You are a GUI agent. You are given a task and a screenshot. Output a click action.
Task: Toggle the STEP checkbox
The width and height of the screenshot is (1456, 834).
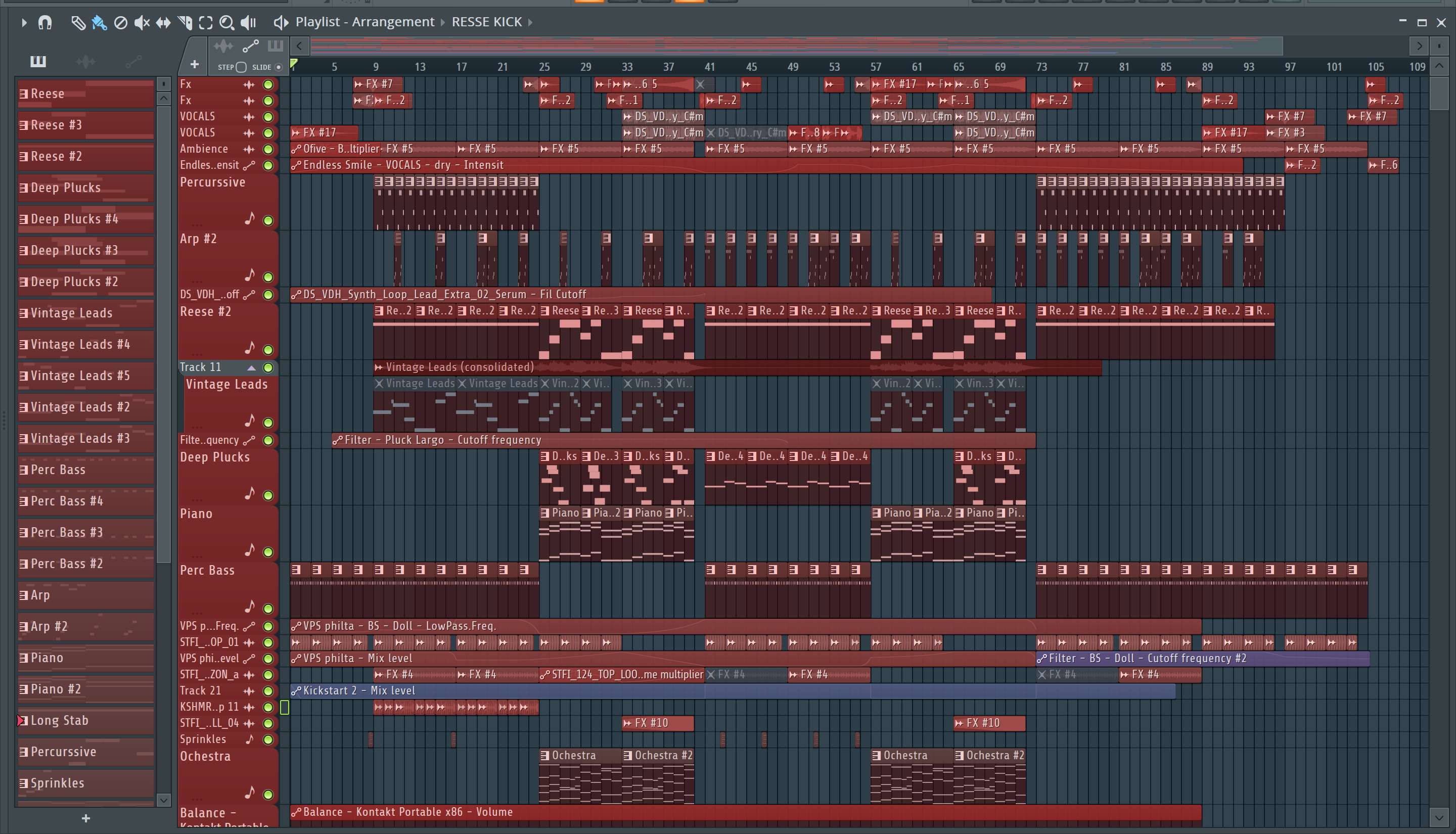coord(241,67)
